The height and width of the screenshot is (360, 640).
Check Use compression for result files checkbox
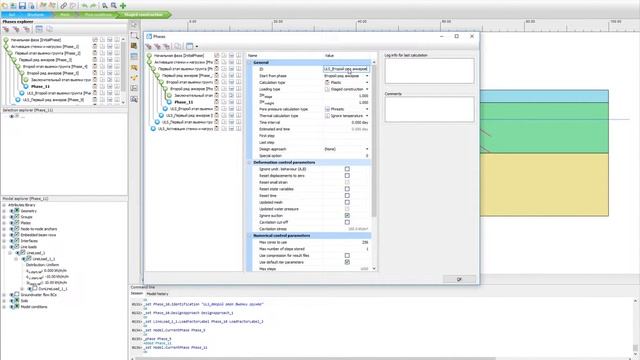347,256
